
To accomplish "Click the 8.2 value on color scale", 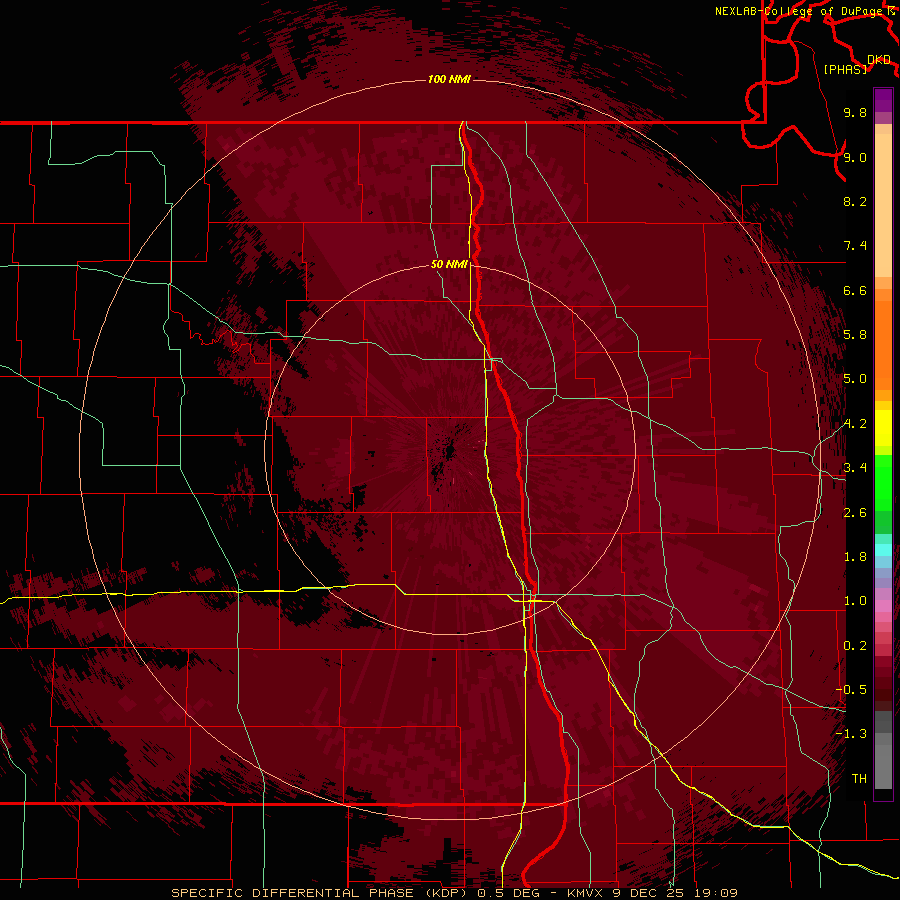I will pyautogui.click(x=855, y=201).
